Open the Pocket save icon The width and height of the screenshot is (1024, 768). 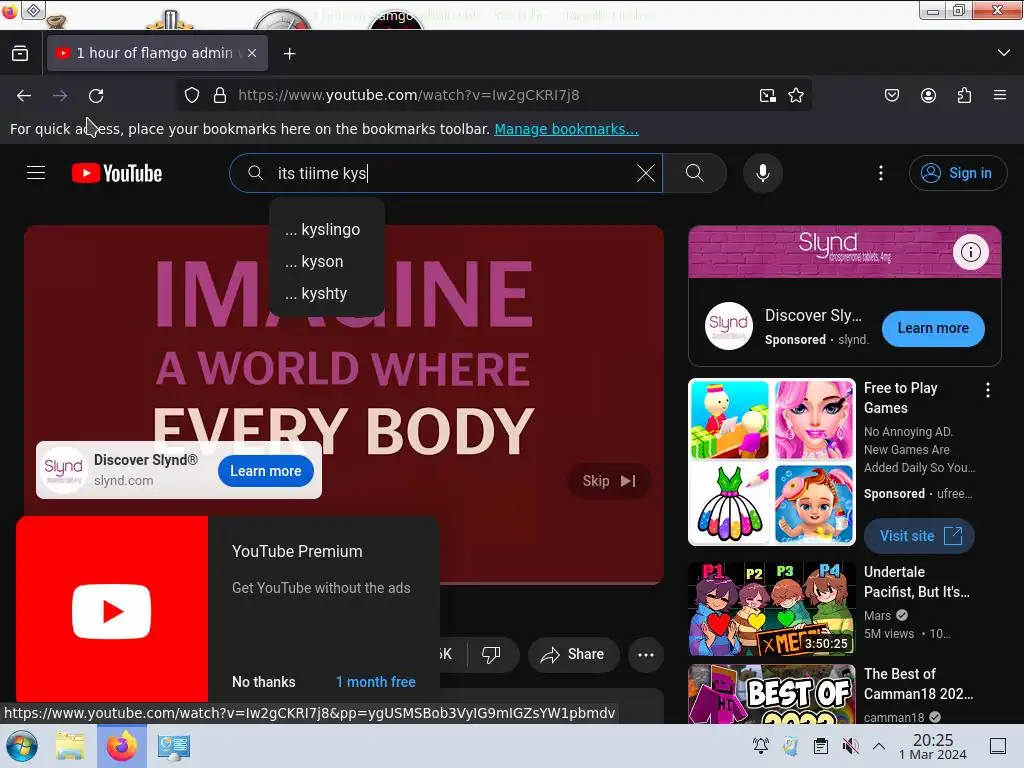click(x=891, y=95)
